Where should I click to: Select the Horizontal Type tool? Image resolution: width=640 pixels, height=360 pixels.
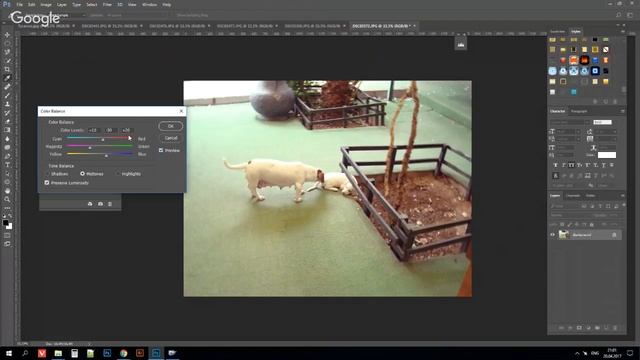pos(7,164)
